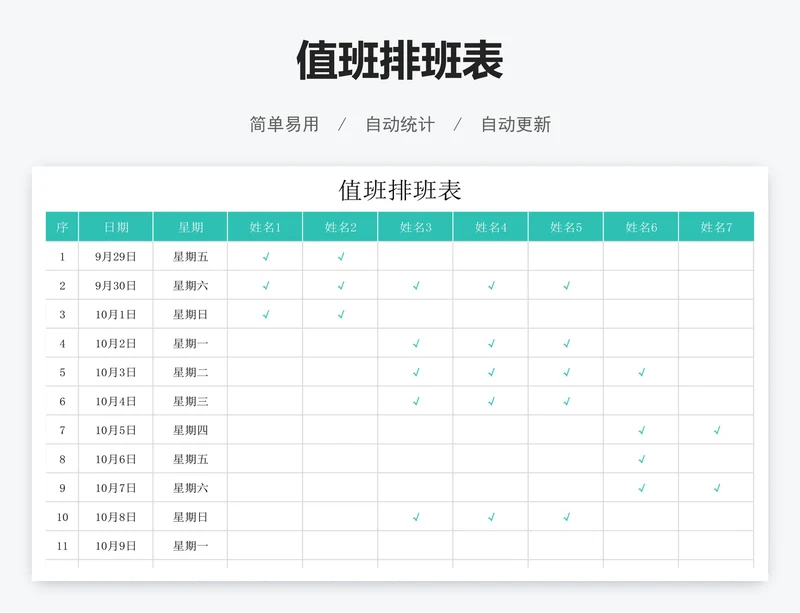Viewport: 800px width, 613px height.
Task: Select the 星期 column header
Action: (x=190, y=227)
